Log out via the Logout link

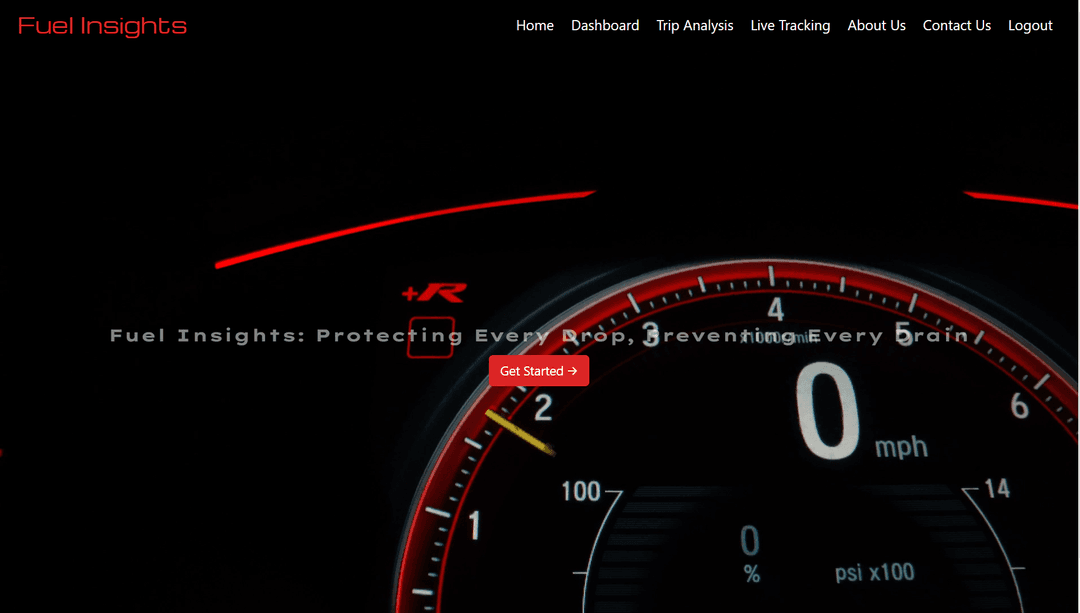(x=1030, y=25)
